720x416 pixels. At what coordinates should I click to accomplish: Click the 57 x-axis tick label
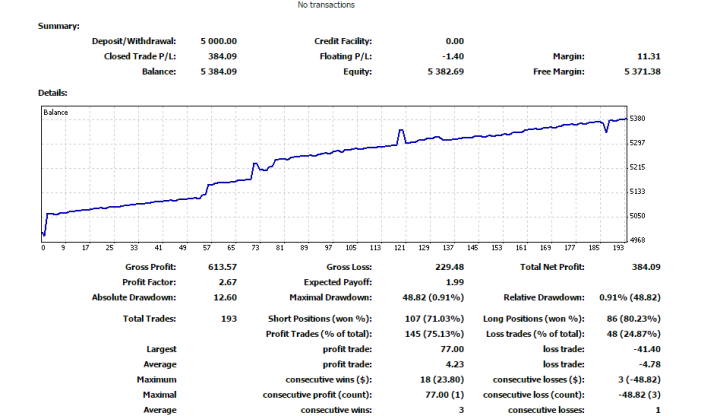click(207, 248)
